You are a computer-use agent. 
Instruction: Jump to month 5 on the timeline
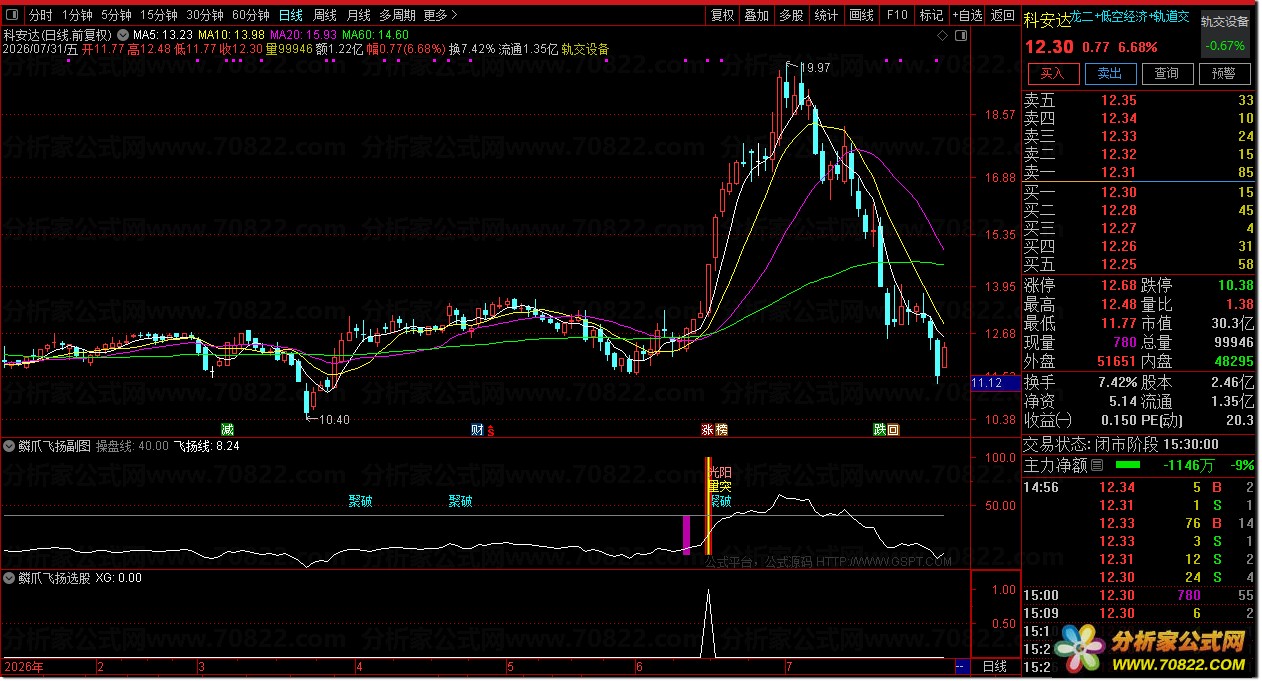[x=509, y=666]
